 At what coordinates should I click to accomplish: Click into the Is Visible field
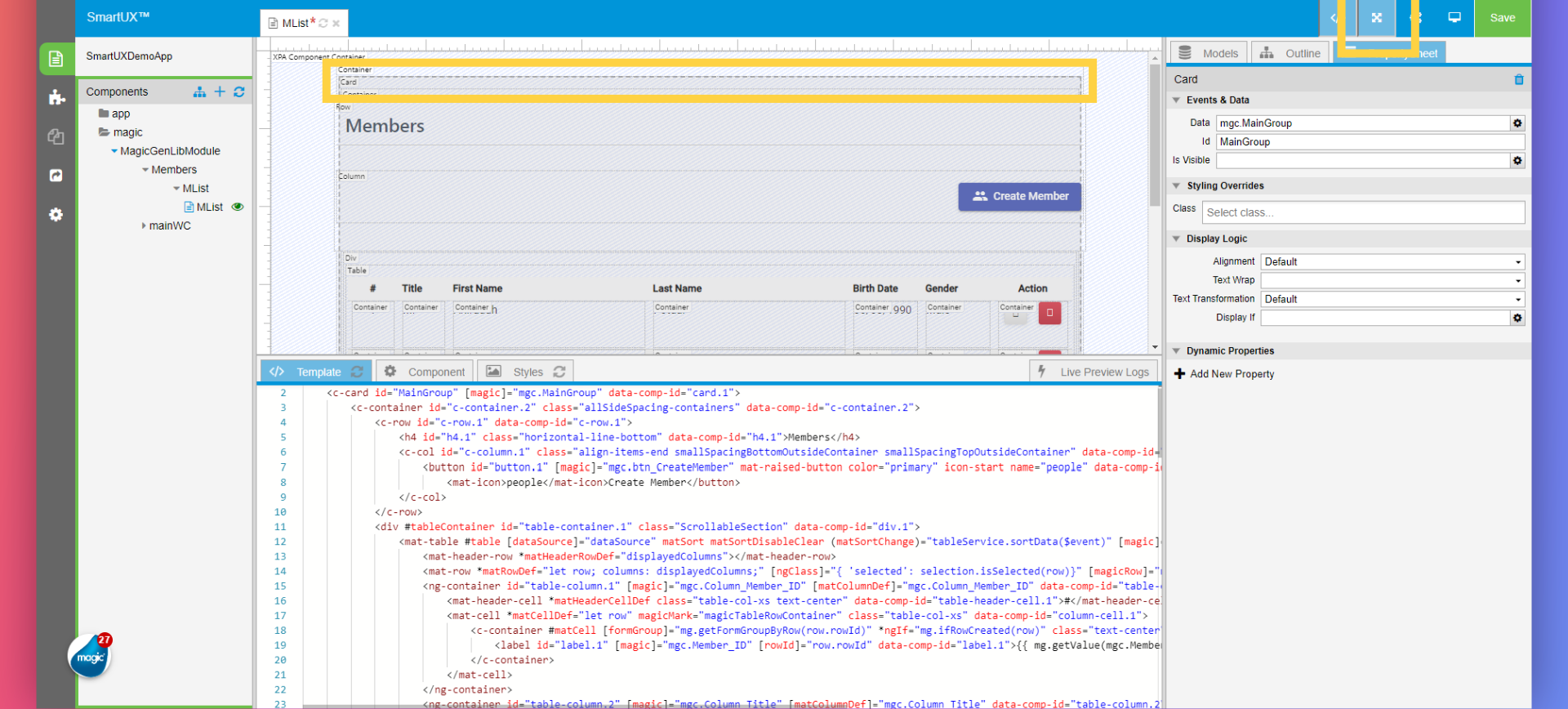1362,161
